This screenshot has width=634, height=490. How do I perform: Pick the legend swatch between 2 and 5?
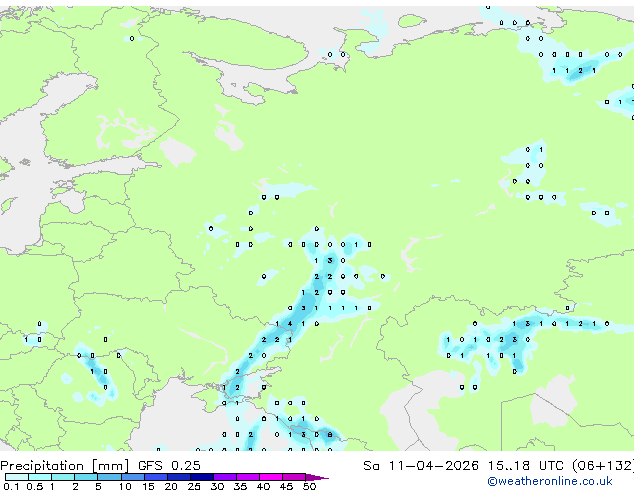click(86, 477)
